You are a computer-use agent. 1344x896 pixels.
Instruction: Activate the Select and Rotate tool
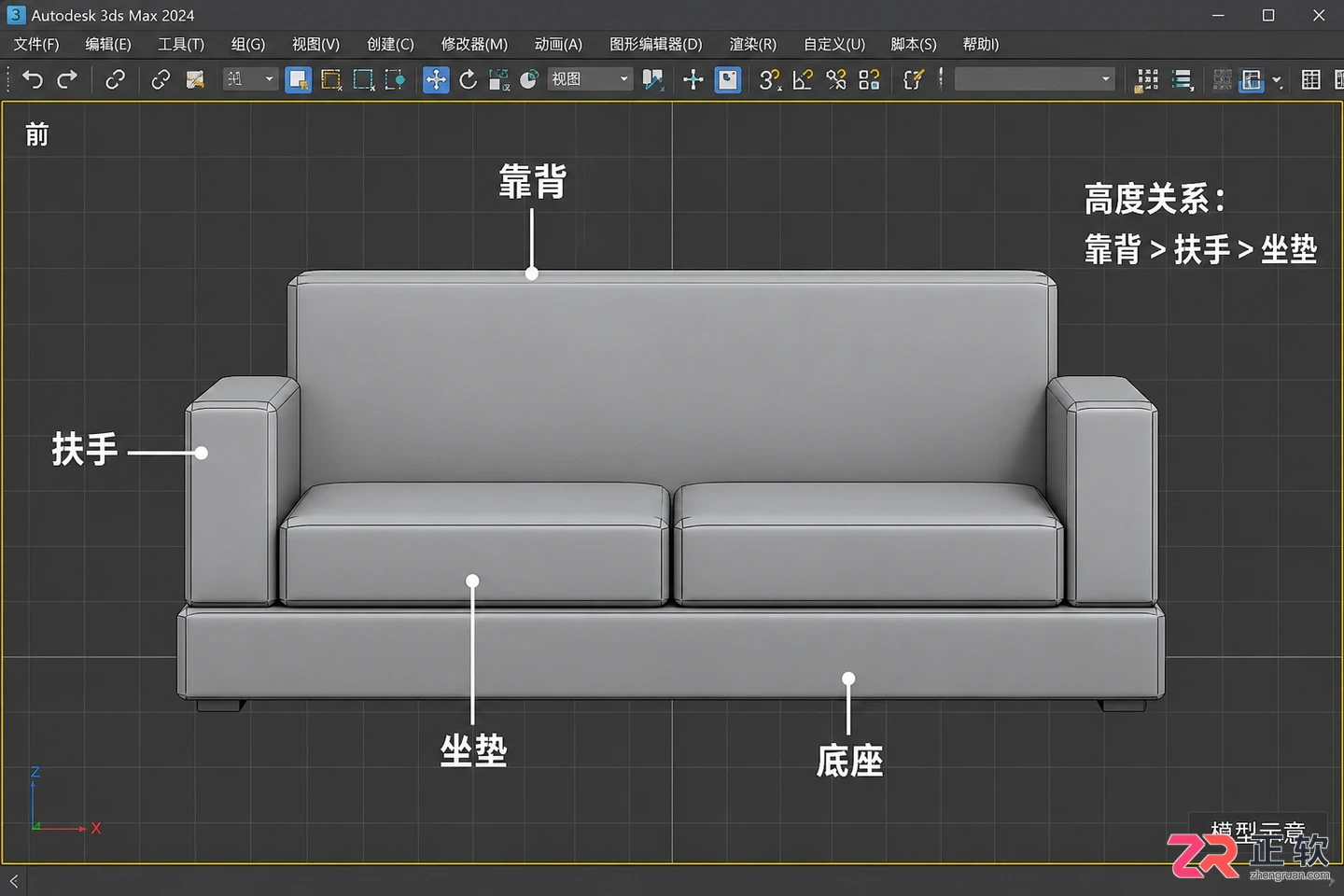[468, 79]
